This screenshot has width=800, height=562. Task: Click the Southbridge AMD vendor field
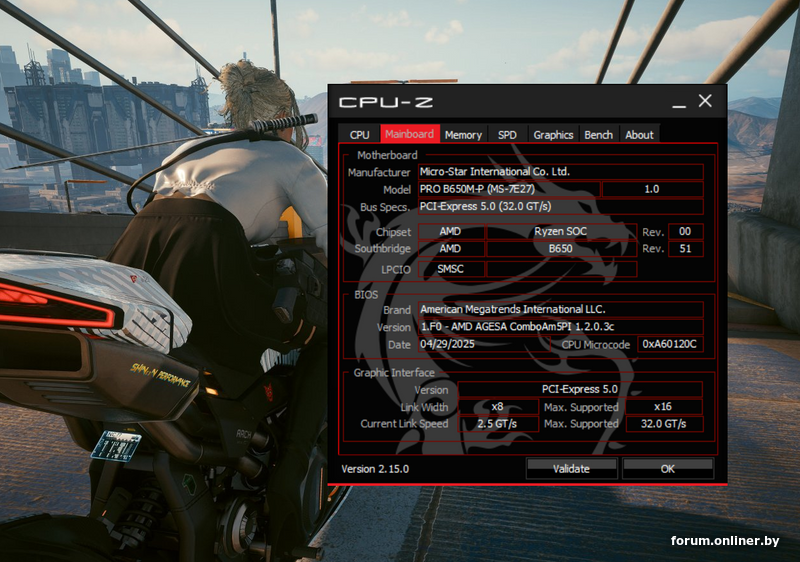point(452,249)
